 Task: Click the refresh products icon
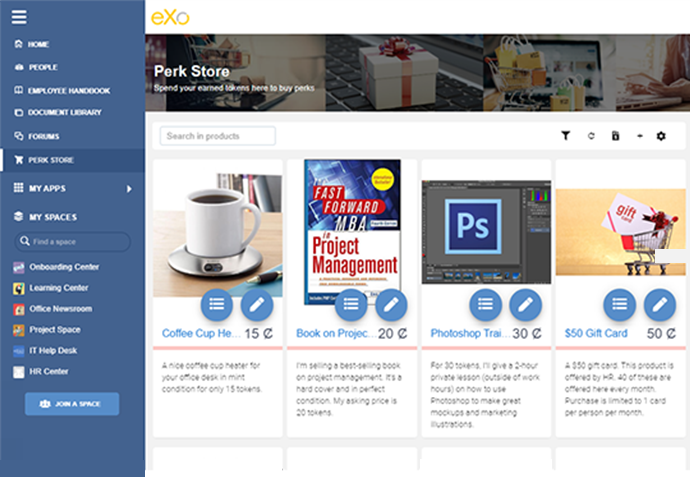(x=591, y=136)
